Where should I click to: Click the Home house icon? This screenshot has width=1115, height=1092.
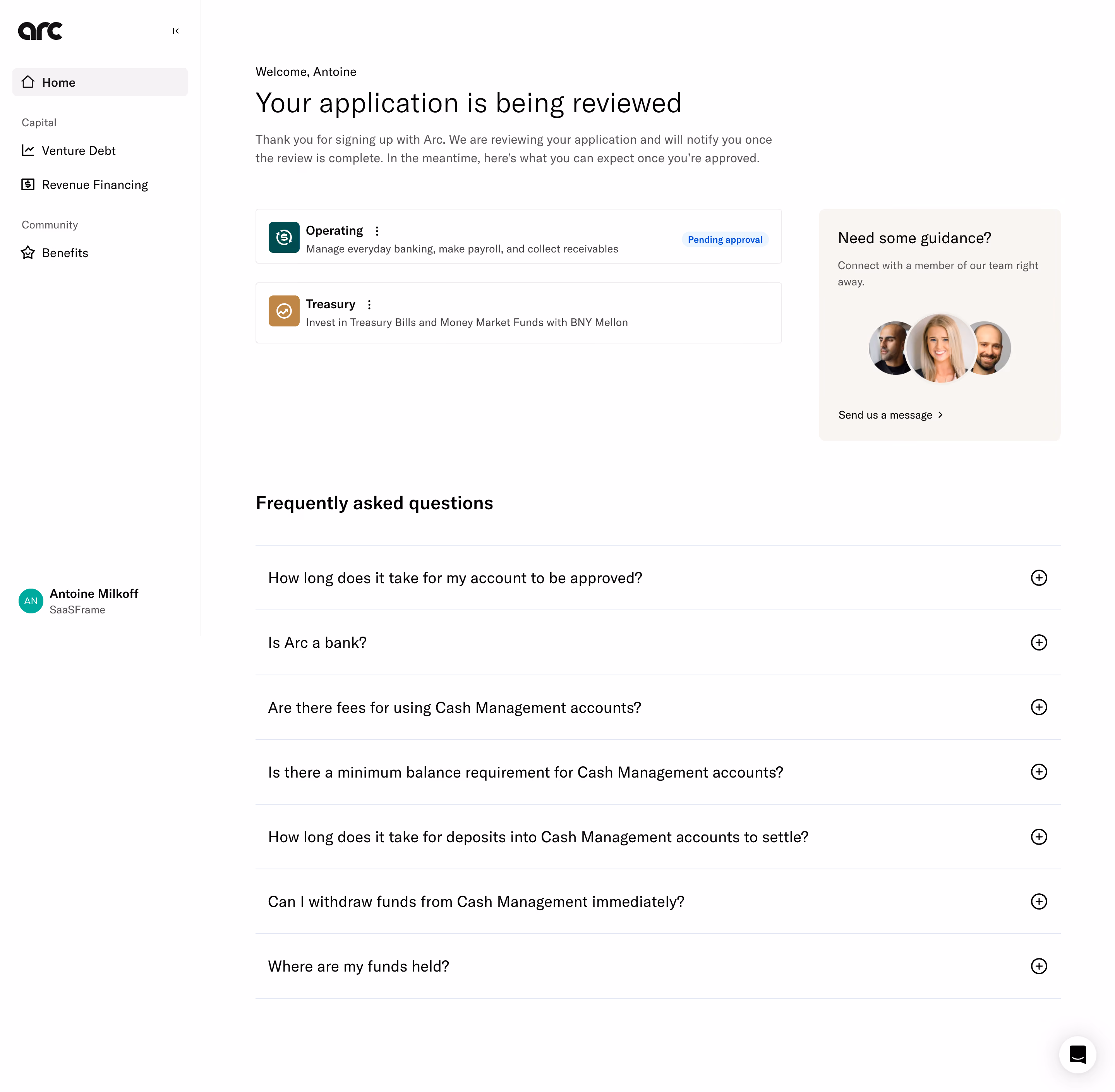[28, 82]
